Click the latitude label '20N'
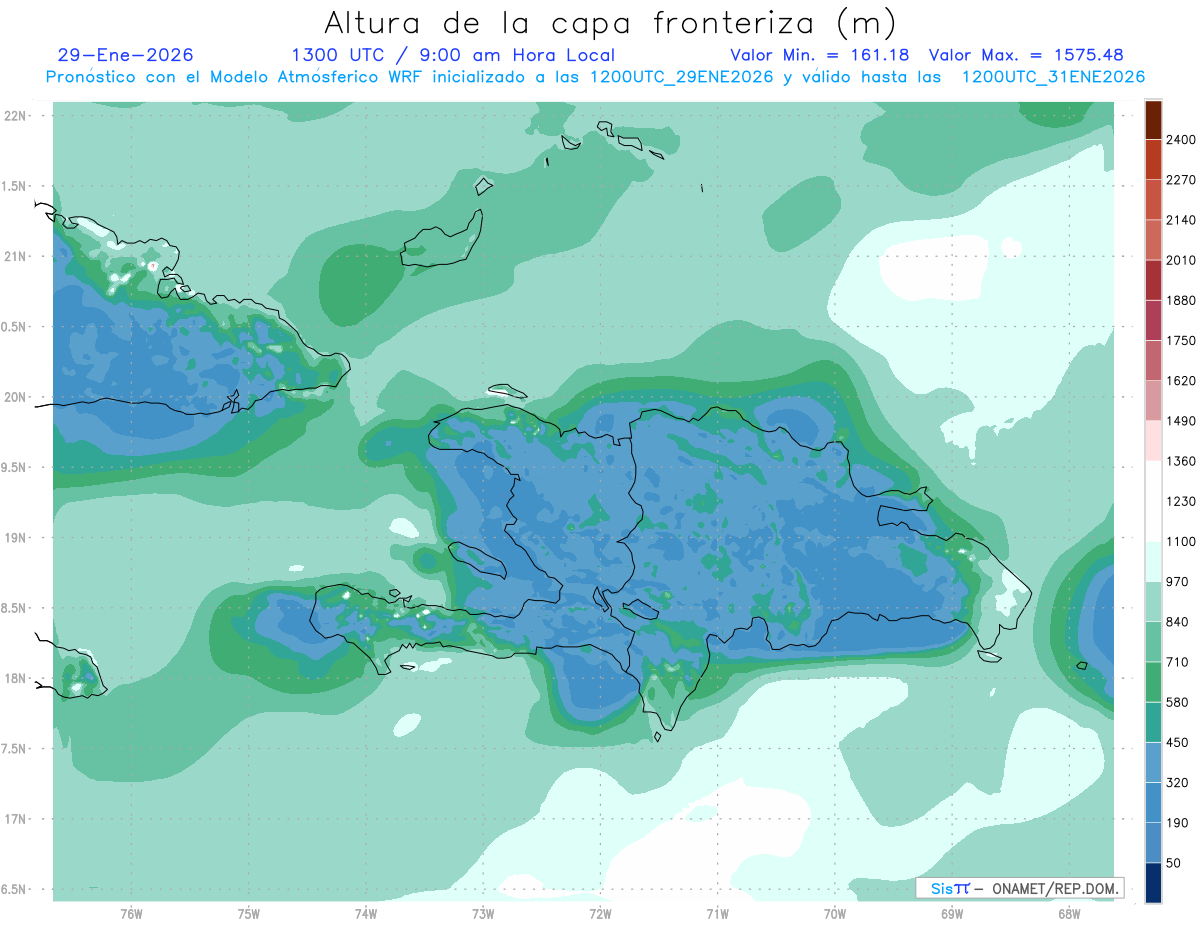This screenshot has height=927, width=1200. [x=15, y=397]
